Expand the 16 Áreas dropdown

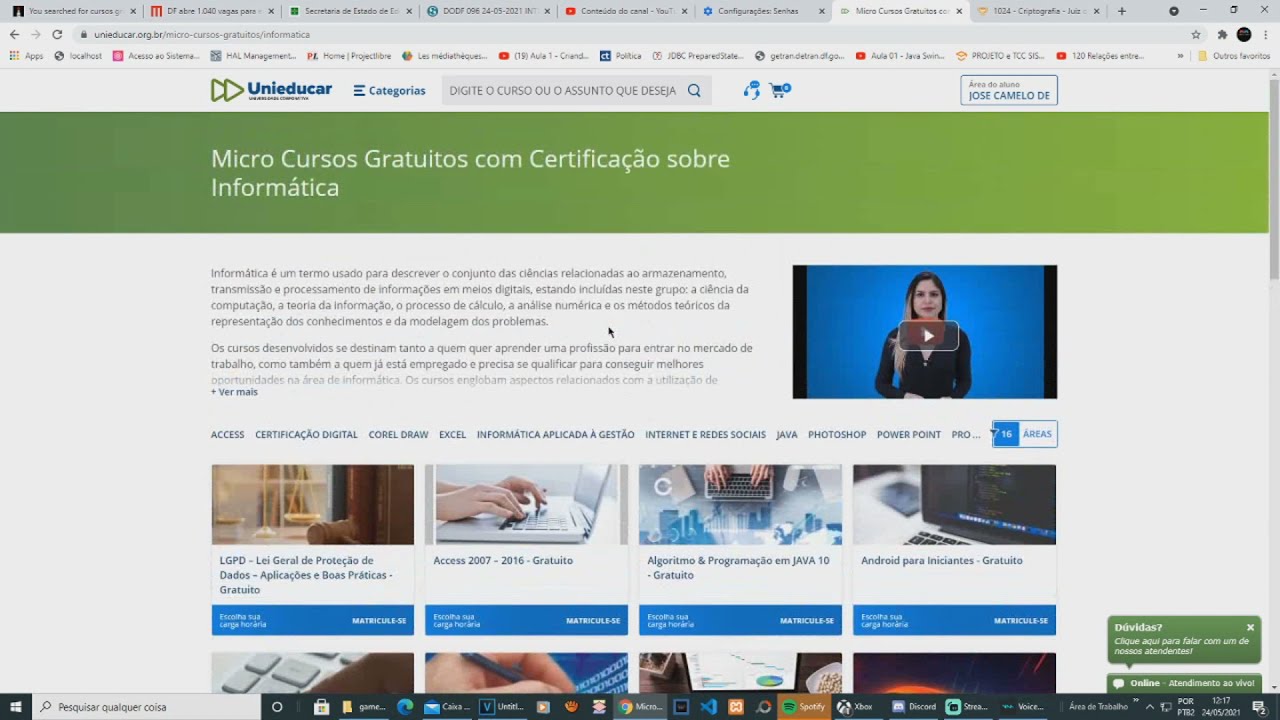[x=1025, y=434]
